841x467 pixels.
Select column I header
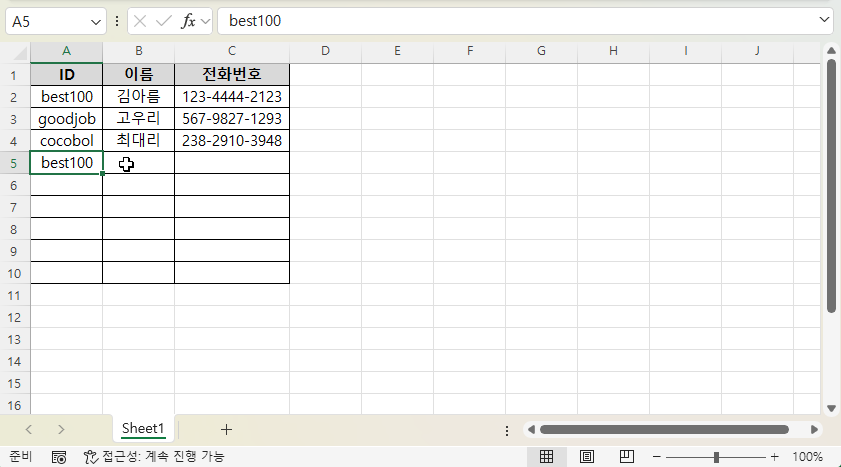coord(685,51)
